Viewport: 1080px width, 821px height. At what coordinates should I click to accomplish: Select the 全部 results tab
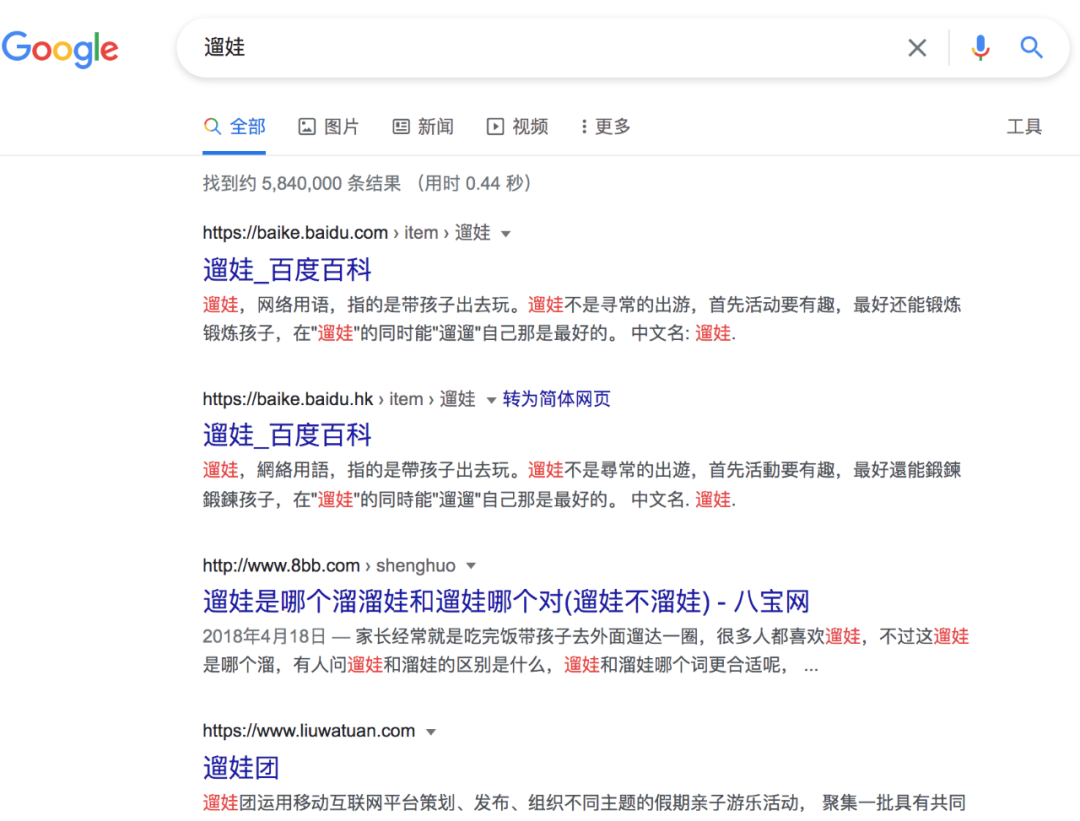(234, 127)
